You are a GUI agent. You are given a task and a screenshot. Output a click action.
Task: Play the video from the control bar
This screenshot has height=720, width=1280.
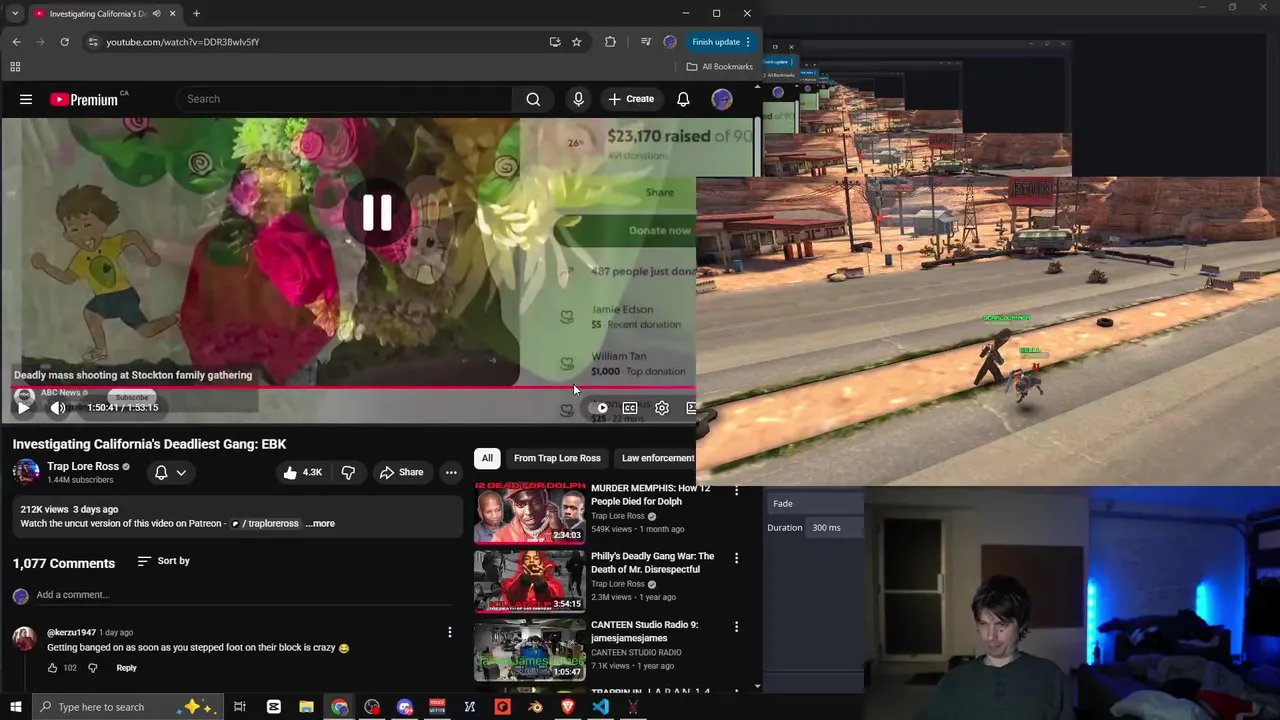pos(24,407)
